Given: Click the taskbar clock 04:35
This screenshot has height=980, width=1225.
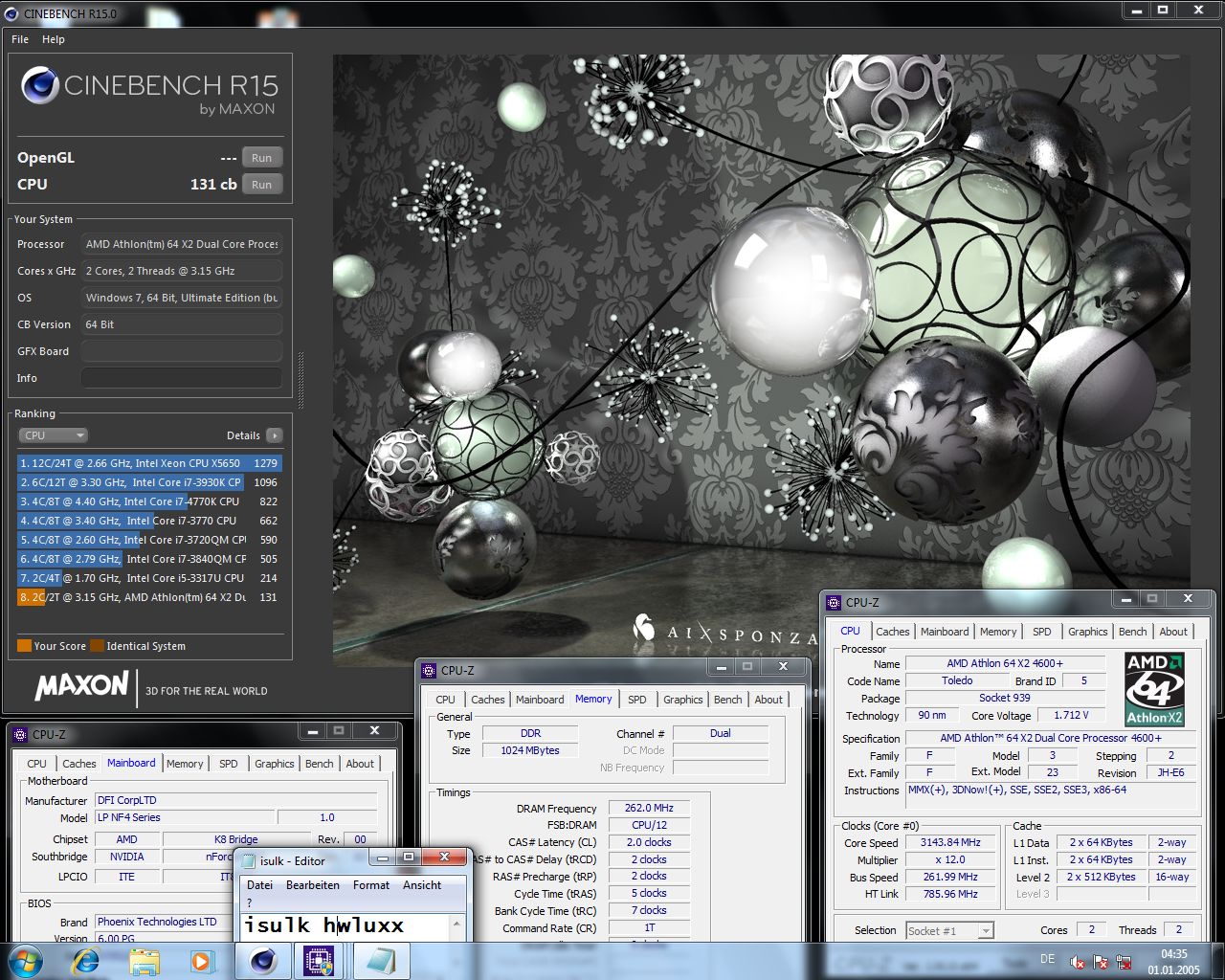Looking at the screenshot, I should tap(1173, 954).
